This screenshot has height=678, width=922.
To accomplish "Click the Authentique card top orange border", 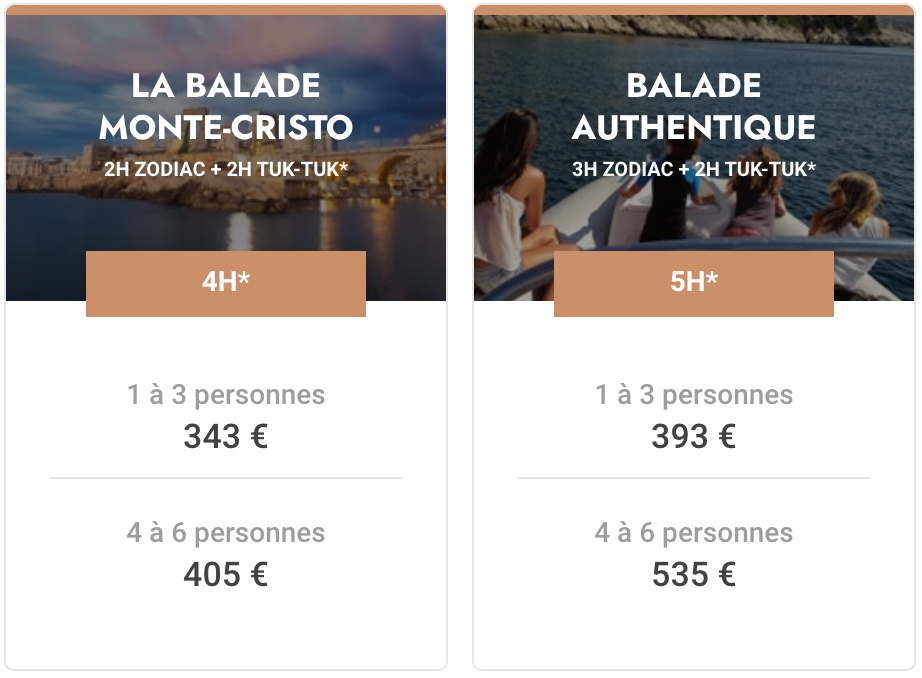I will coord(694,10).
